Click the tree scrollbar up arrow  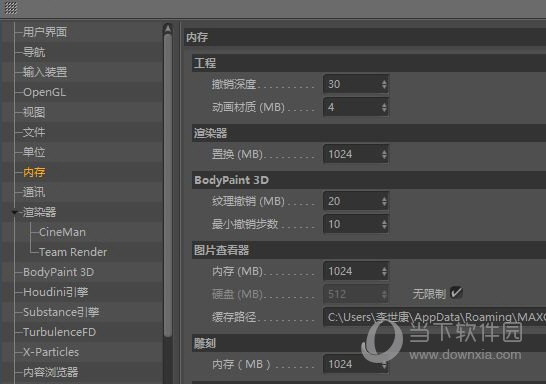click(167, 29)
